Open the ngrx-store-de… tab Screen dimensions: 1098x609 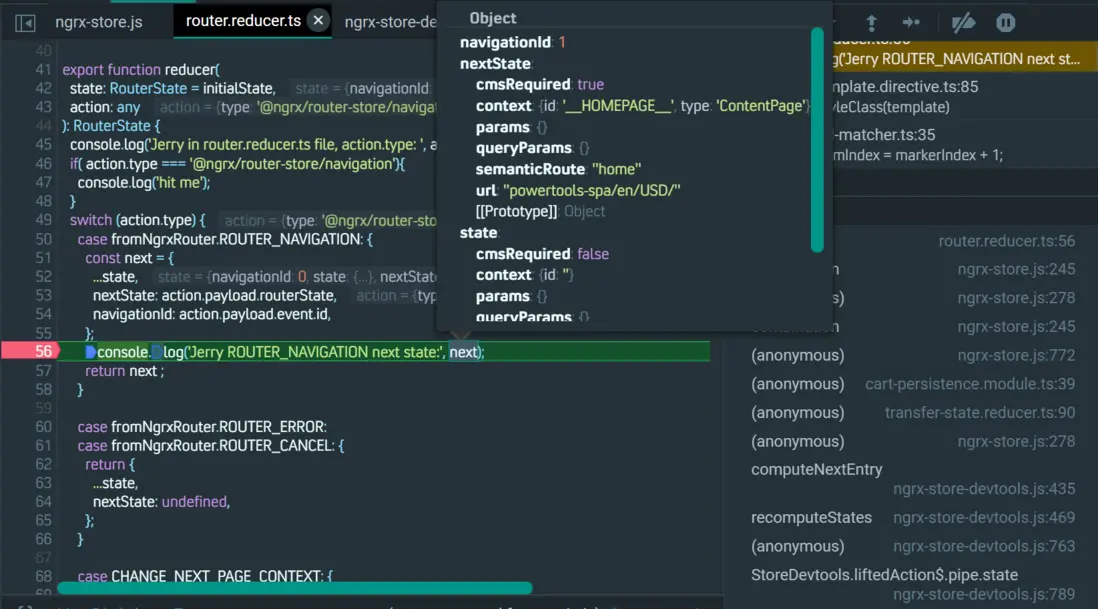(x=390, y=22)
